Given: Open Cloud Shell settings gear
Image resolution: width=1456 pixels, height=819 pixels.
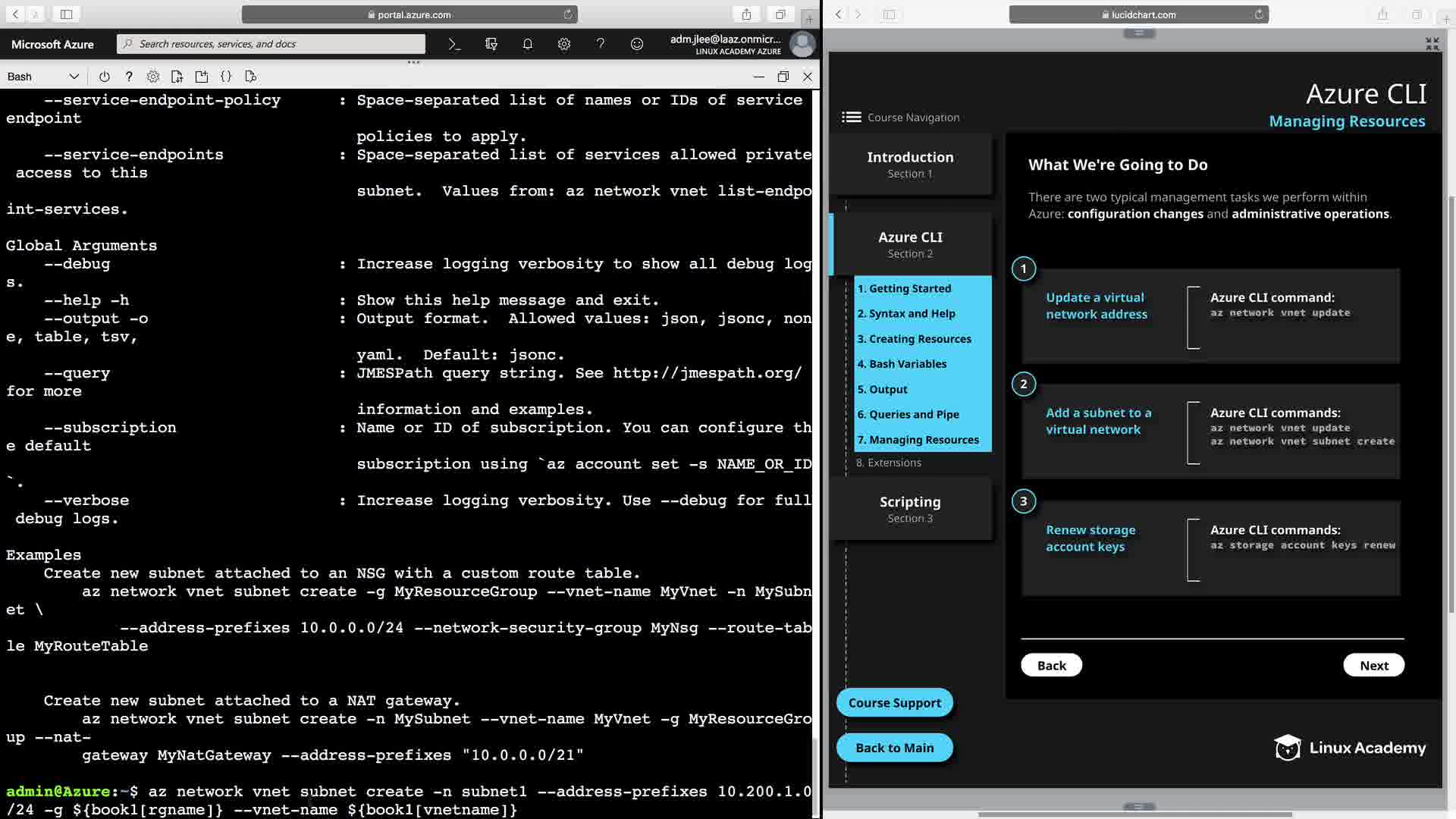Looking at the screenshot, I should point(153,77).
